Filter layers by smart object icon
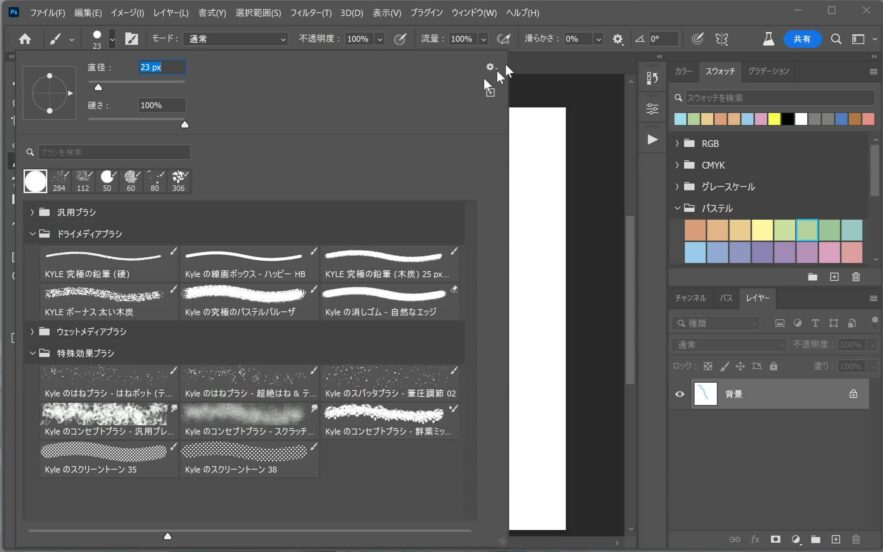Screen dimensions: 883x552 point(851,323)
